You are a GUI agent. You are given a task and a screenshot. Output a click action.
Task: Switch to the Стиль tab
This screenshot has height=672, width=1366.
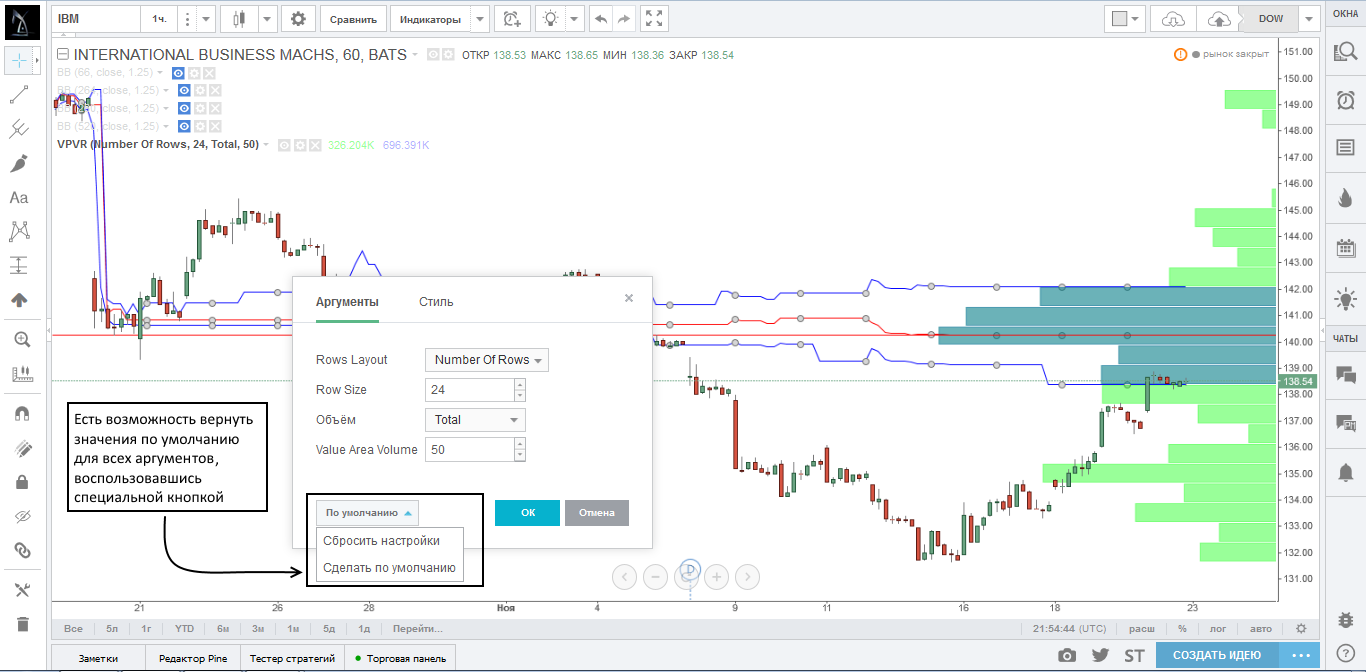[436, 302]
